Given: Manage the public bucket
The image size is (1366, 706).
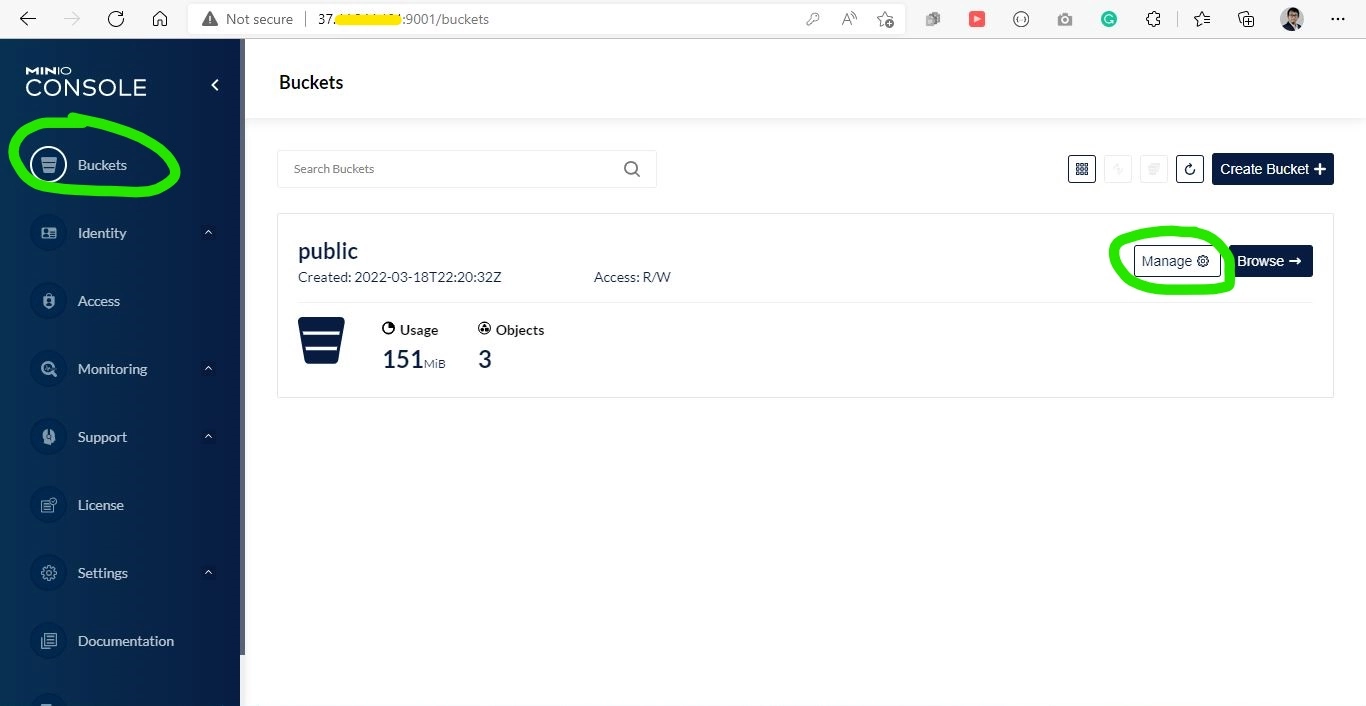Looking at the screenshot, I should [1177, 261].
